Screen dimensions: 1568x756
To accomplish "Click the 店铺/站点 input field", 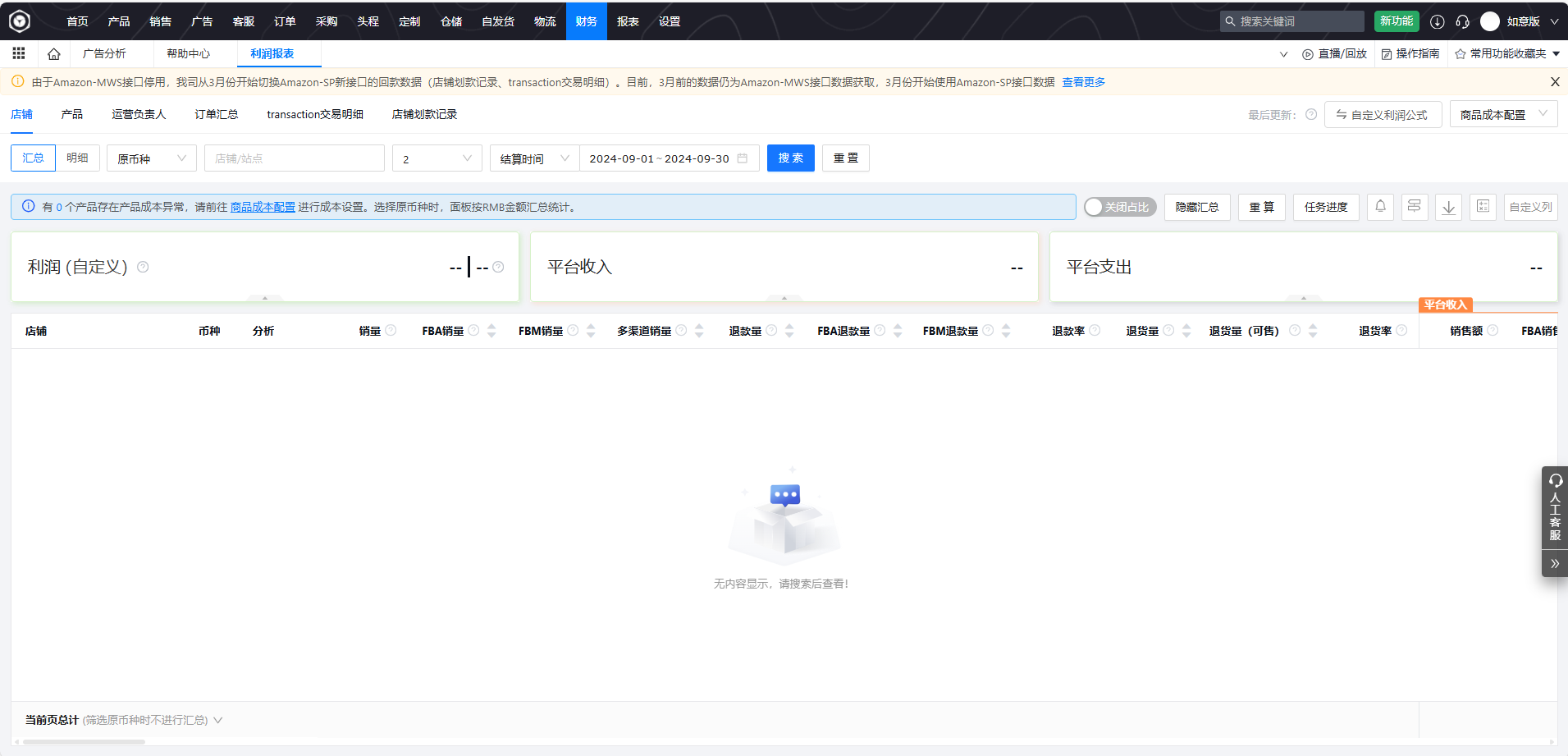I will click(x=294, y=158).
